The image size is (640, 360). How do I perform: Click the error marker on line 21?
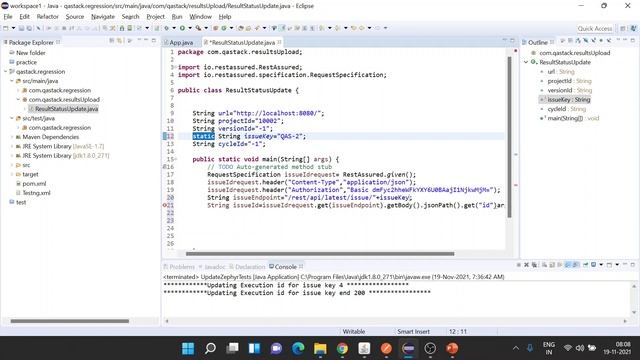pos(164,205)
